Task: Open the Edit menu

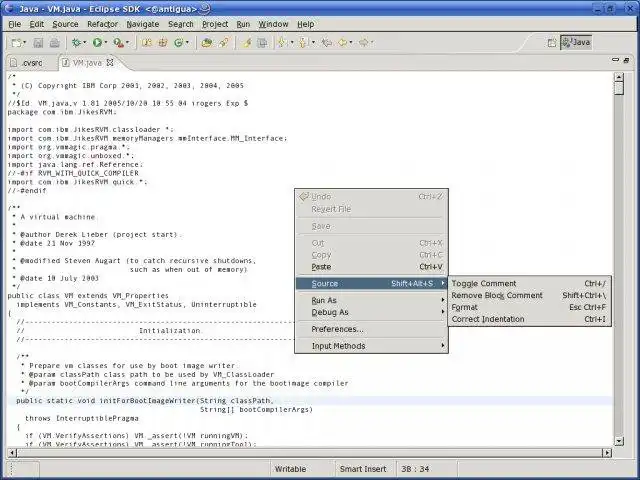Action: coord(37,24)
